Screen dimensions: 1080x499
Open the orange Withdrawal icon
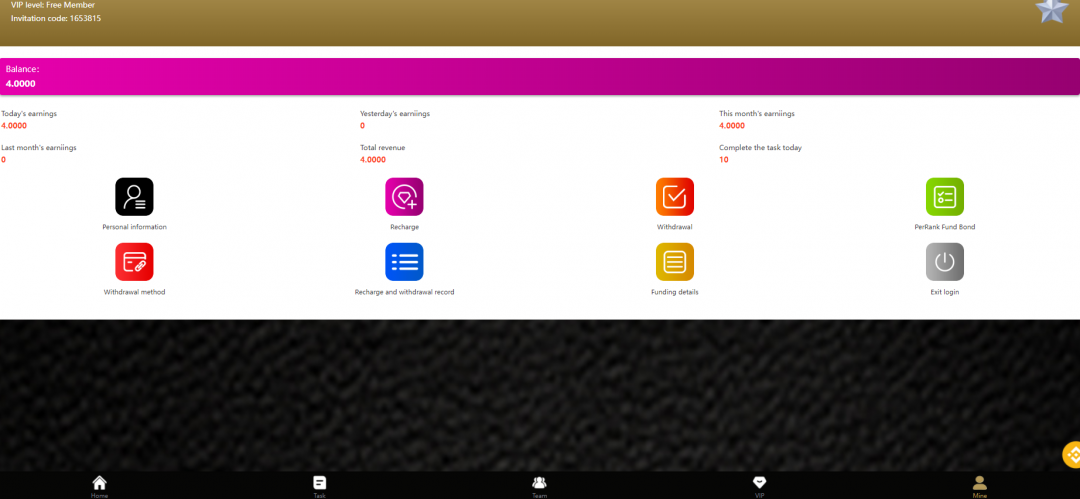click(x=674, y=197)
